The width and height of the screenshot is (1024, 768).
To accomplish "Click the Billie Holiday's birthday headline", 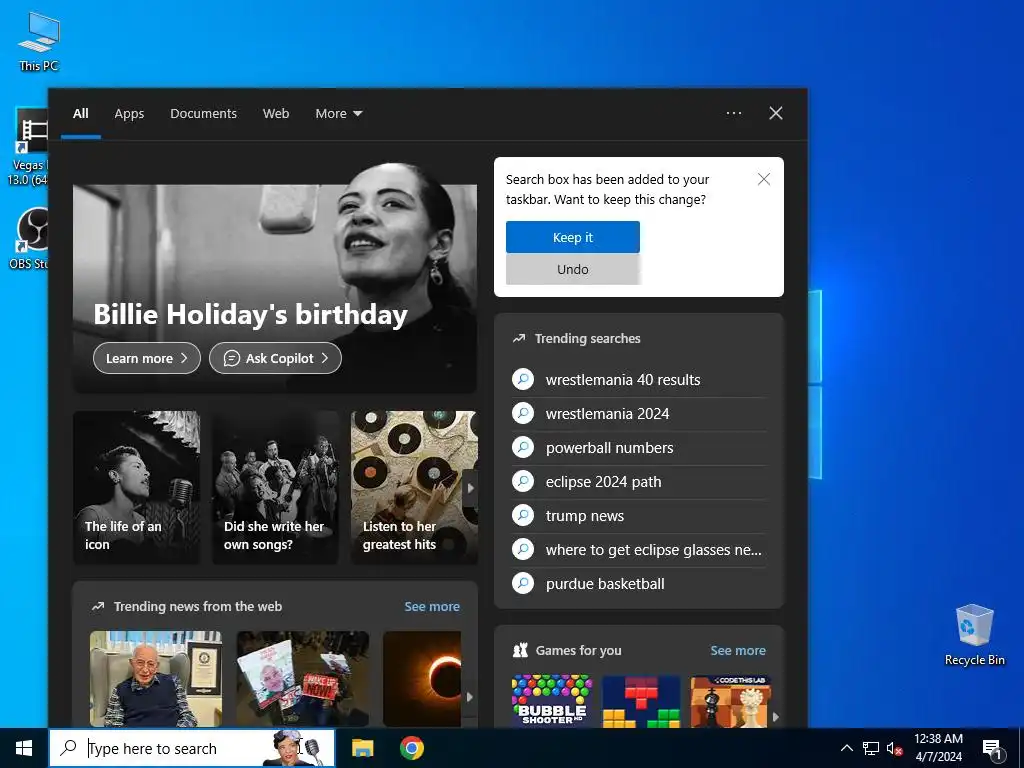I will [251, 314].
